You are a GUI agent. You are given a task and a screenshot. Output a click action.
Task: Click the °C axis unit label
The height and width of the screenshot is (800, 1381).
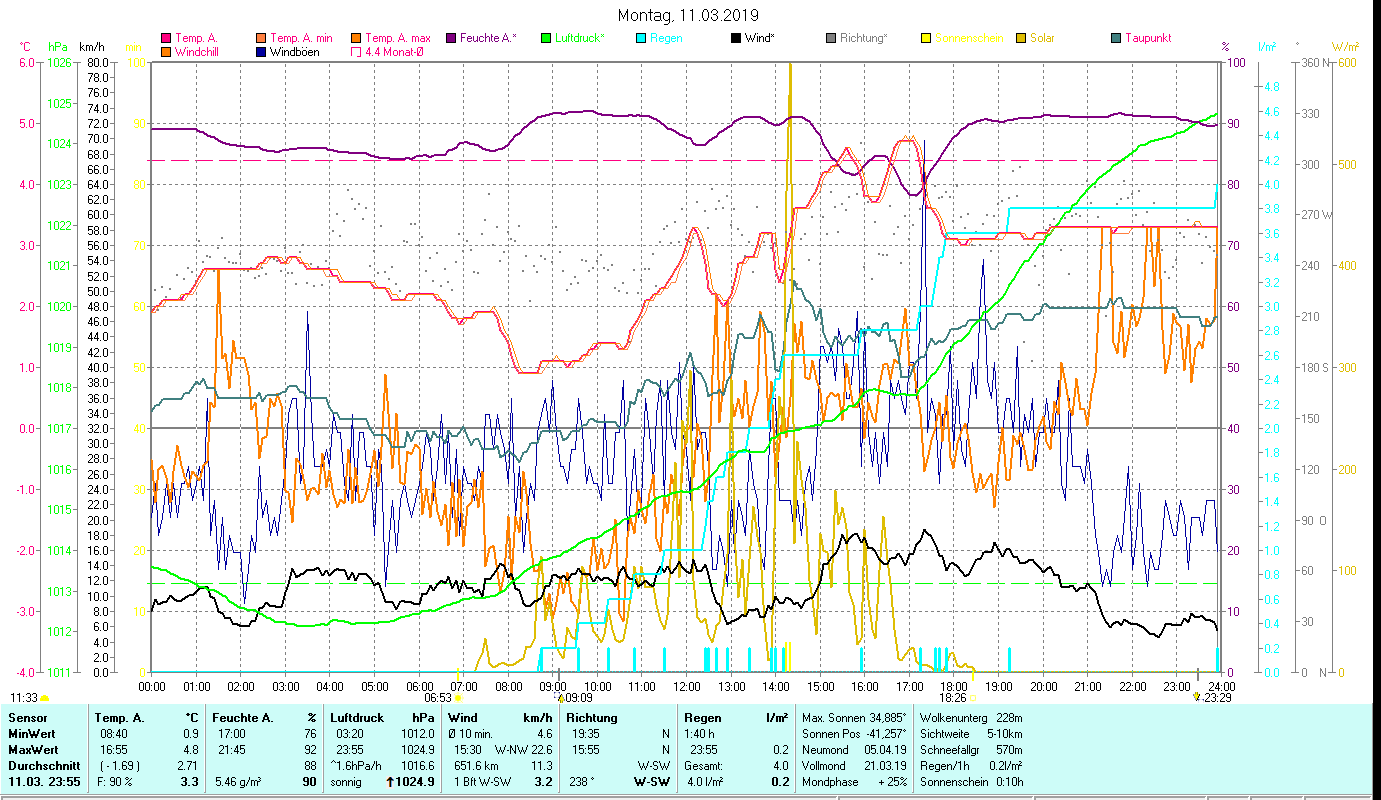click(x=25, y=47)
